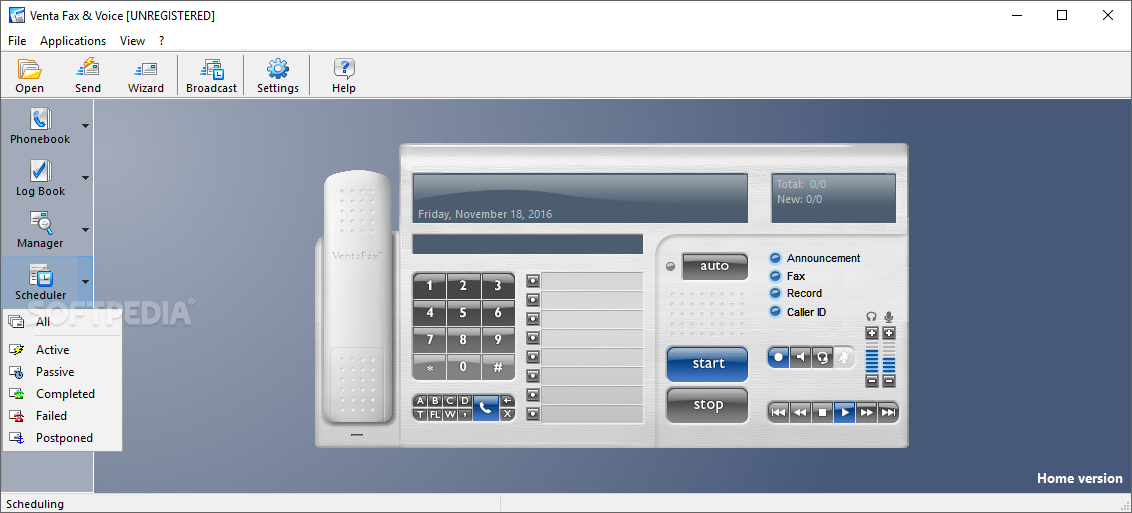Click the Help toolbar icon
The width and height of the screenshot is (1132, 513).
(x=344, y=75)
